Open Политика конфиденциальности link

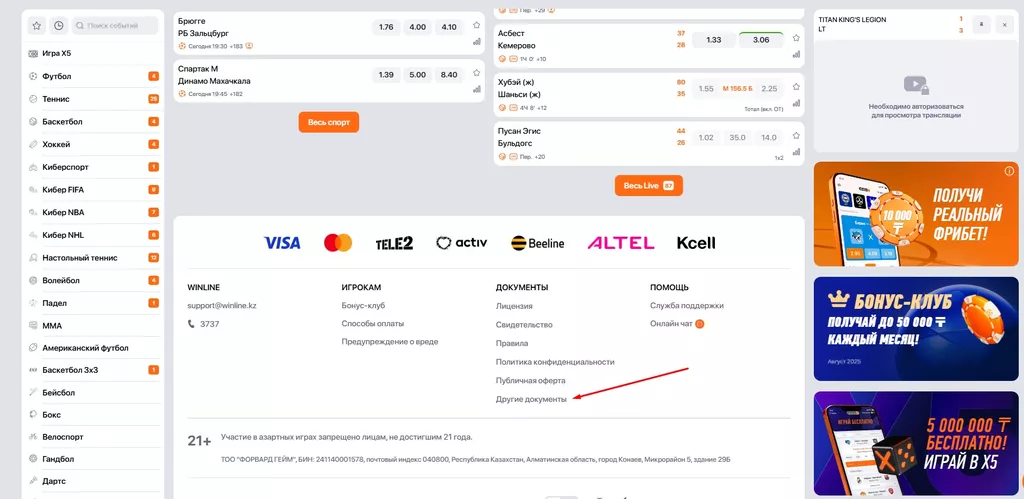coord(555,362)
